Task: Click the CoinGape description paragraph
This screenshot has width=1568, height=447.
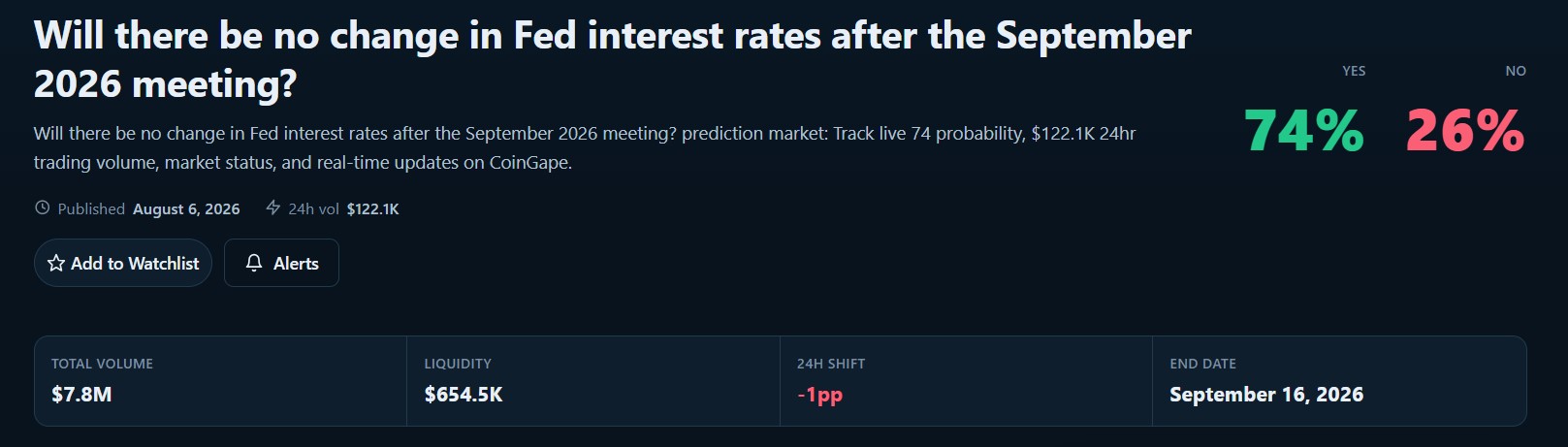Action: 585,147
